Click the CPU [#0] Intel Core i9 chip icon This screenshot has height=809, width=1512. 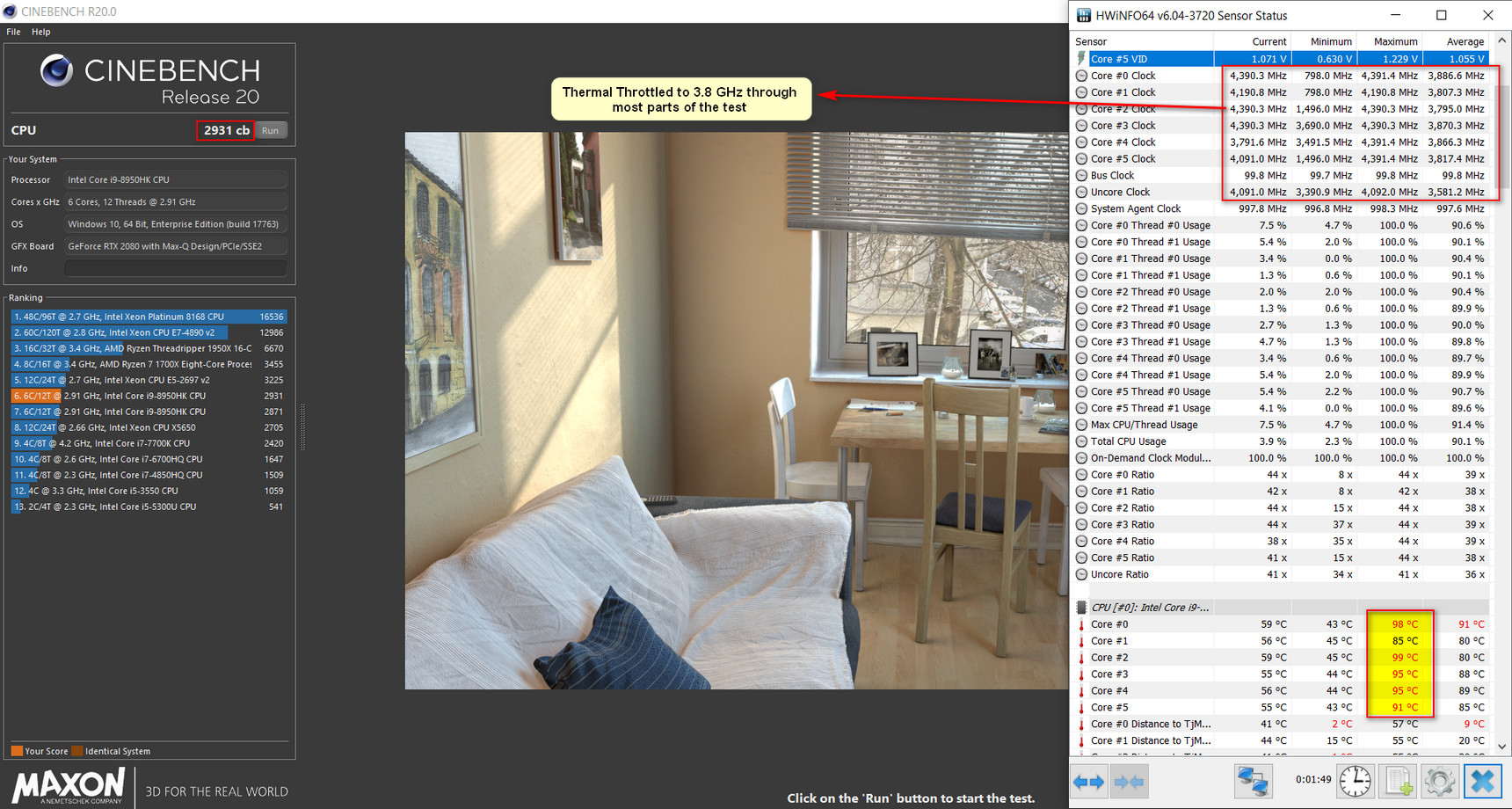click(1081, 608)
